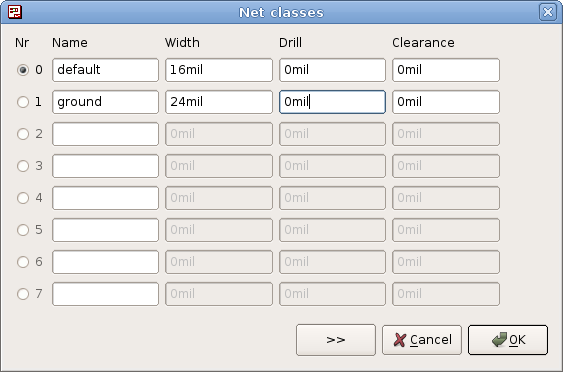Click the disabled Clearance field of class 7

point(446,294)
